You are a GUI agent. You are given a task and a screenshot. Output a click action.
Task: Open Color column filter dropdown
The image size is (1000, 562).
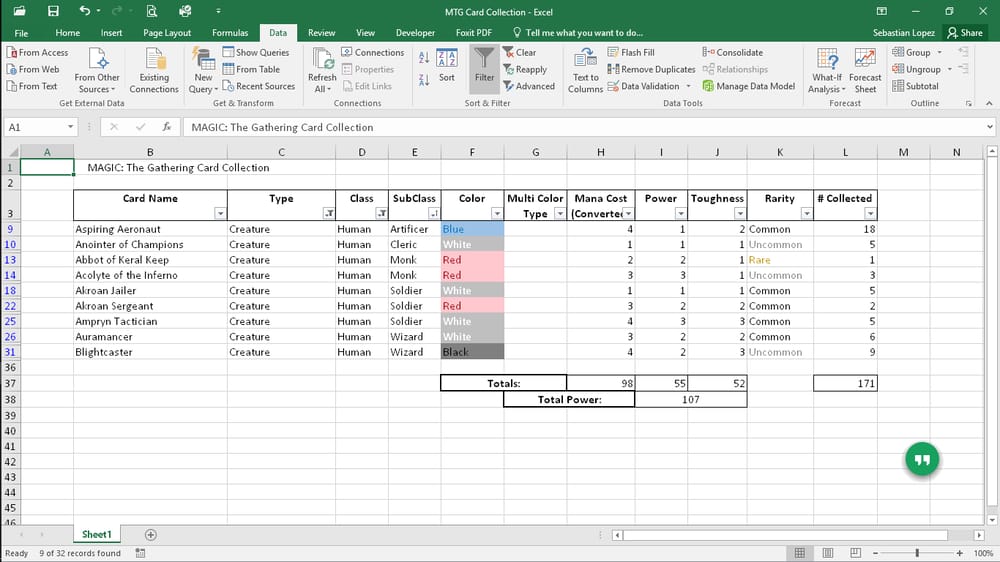(x=497, y=214)
